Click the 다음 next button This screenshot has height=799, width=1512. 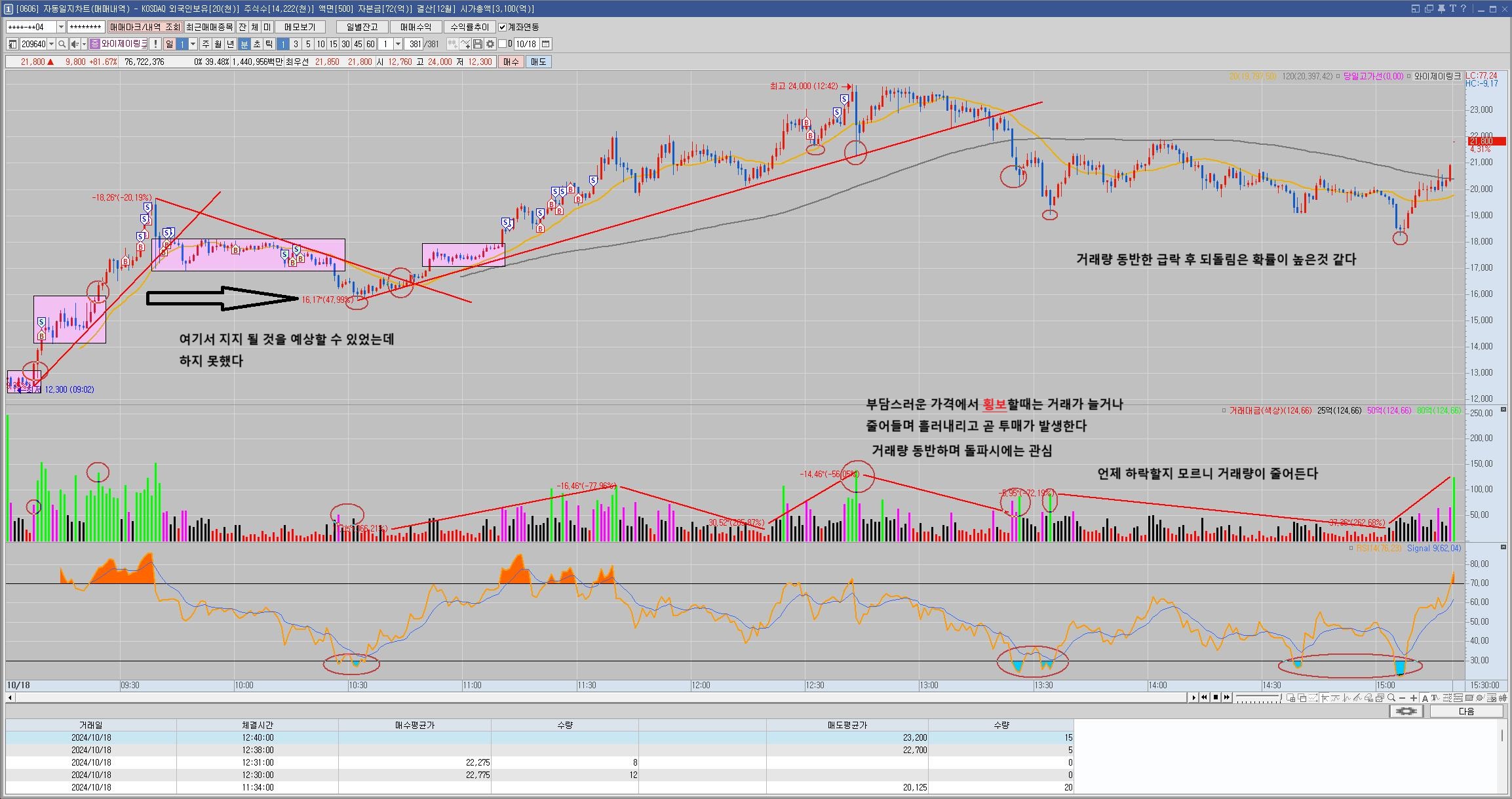click(1466, 711)
